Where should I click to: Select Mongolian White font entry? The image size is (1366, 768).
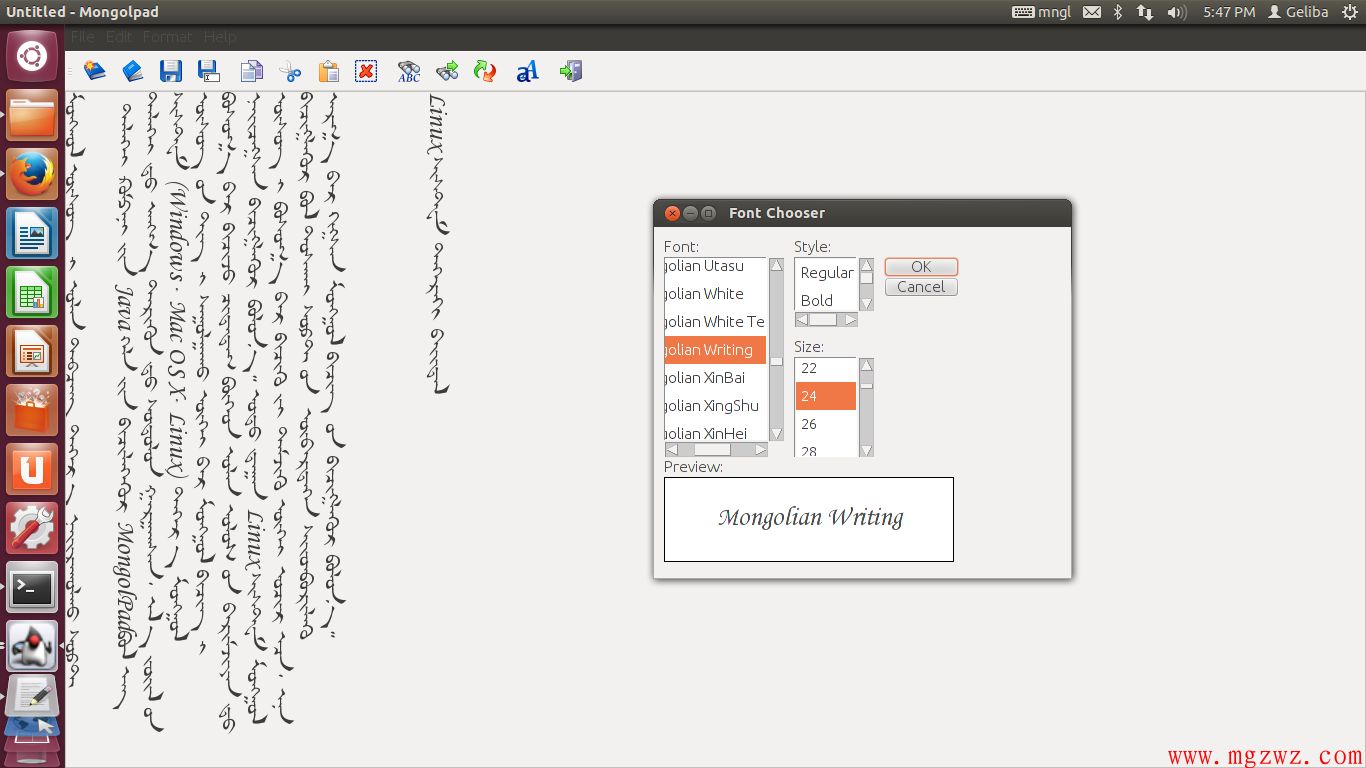tap(715, 294)
